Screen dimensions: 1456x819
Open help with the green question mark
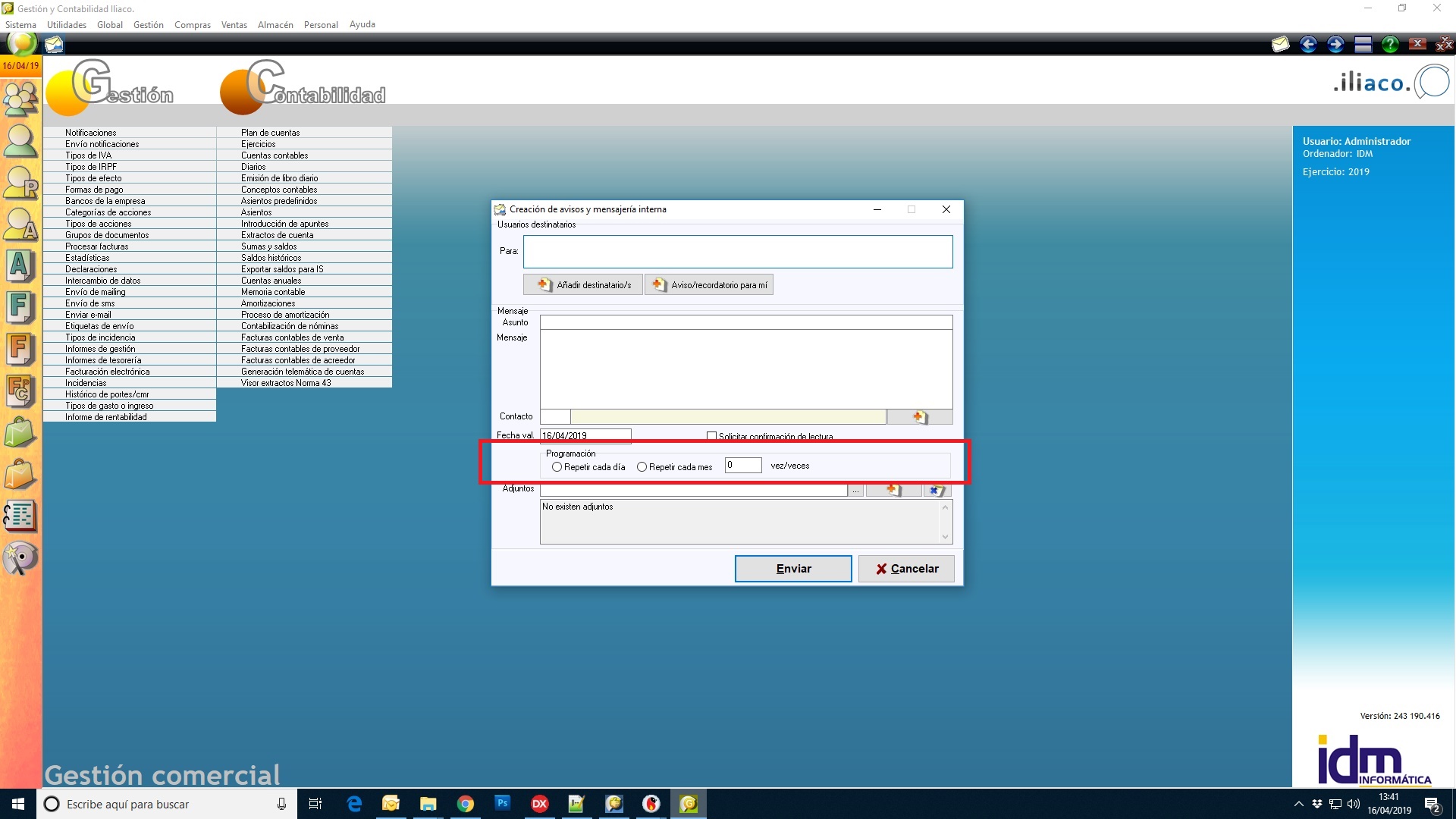point(1390,44)
